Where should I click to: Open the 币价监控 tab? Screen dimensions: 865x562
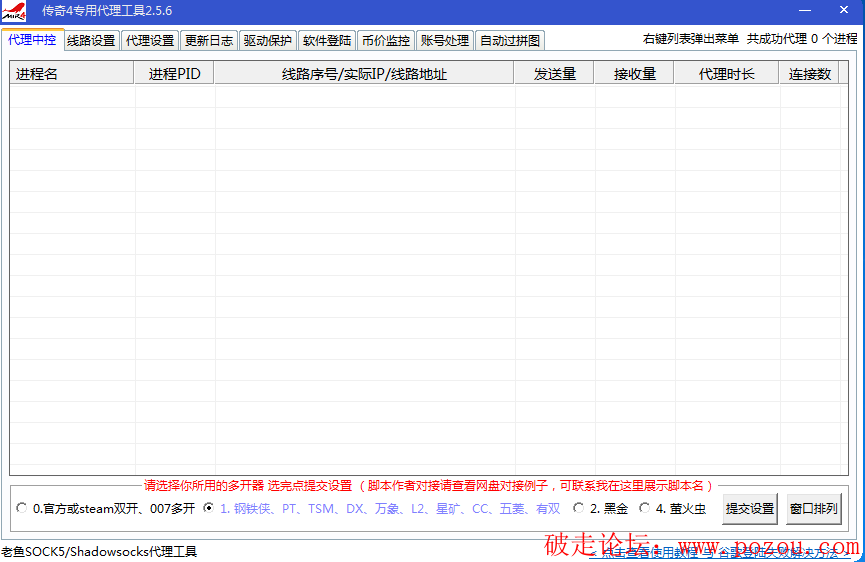386,41
